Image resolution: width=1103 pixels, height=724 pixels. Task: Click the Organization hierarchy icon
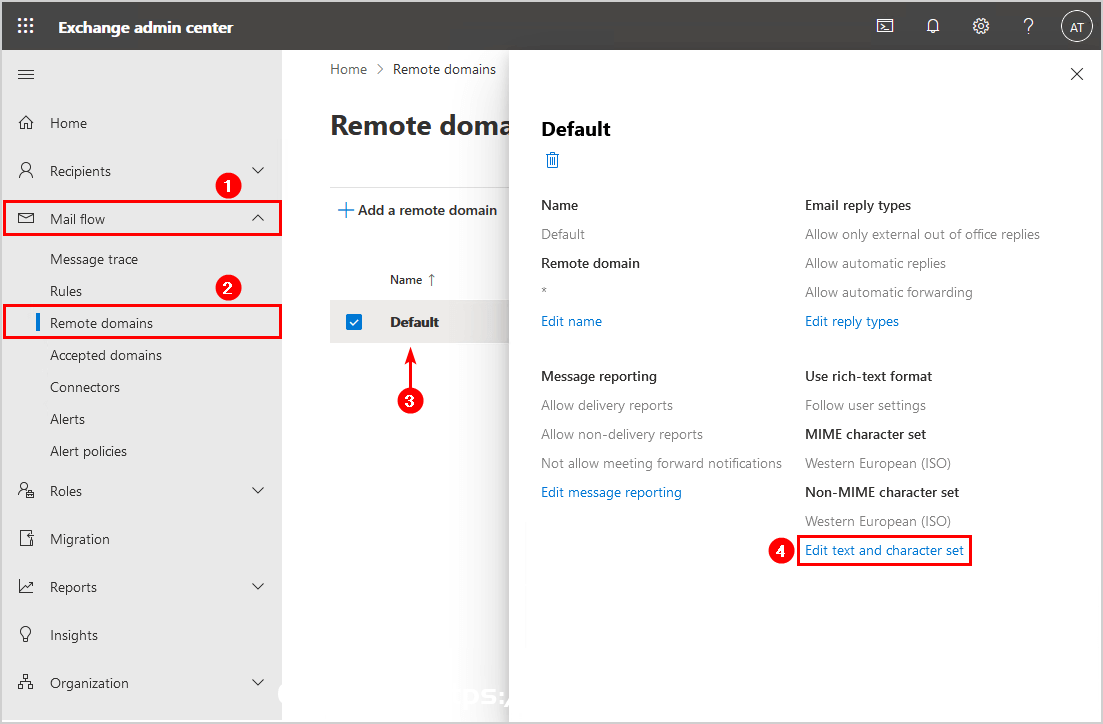coord(26,682)
